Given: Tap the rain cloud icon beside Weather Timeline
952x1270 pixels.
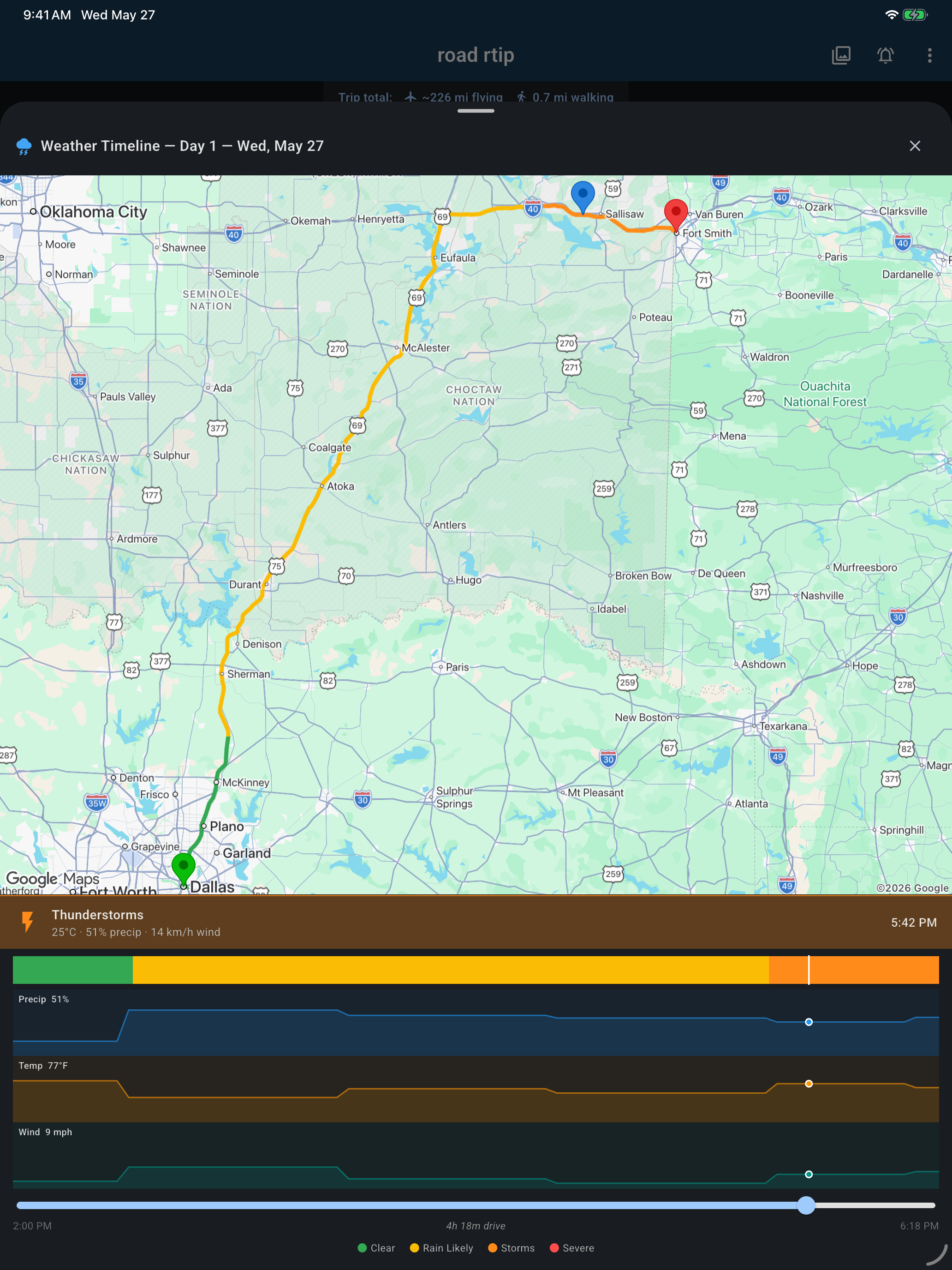Looking at the screenshot, I should point(24,146).
